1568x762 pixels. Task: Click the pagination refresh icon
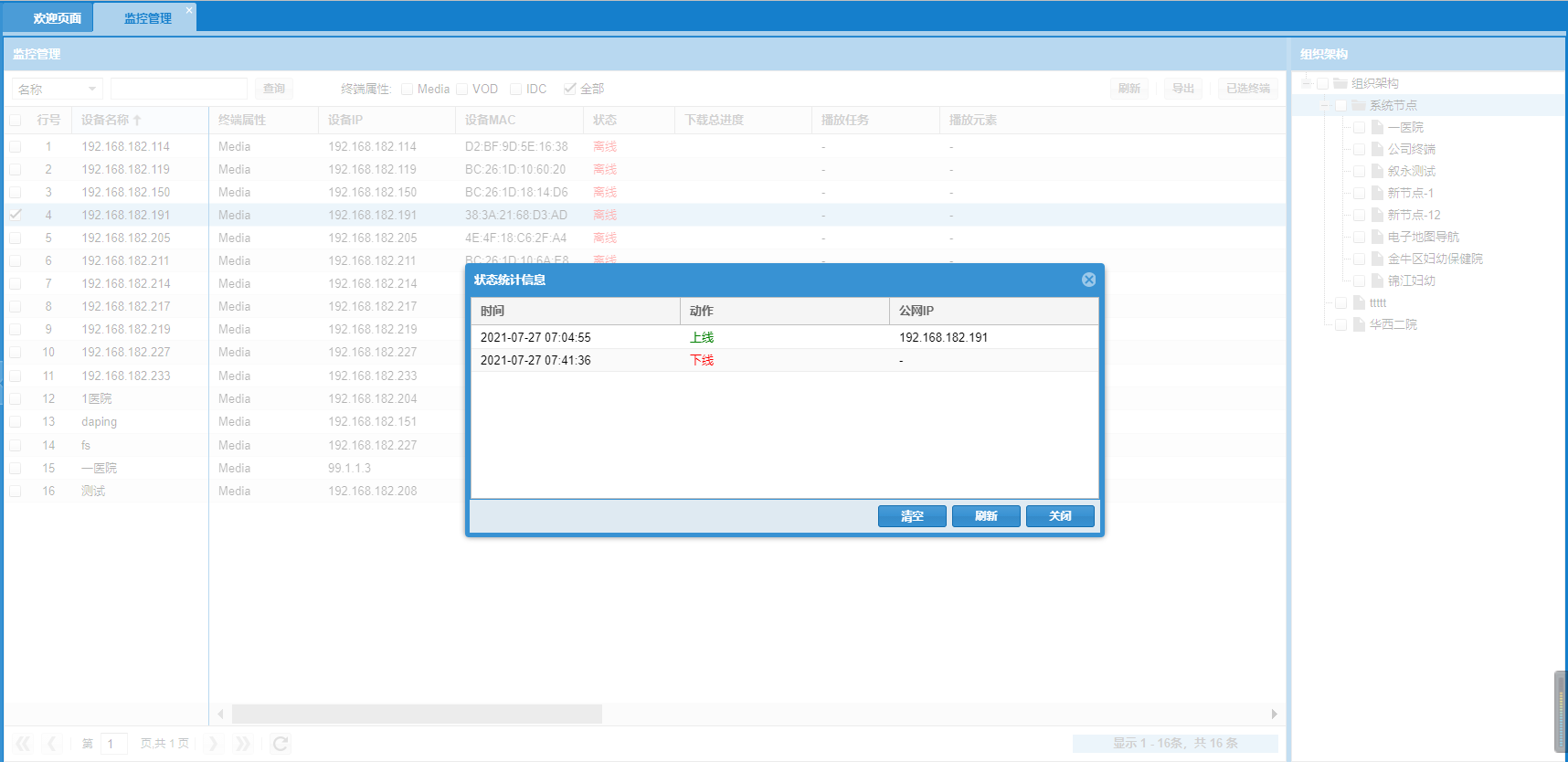(281, 744)
